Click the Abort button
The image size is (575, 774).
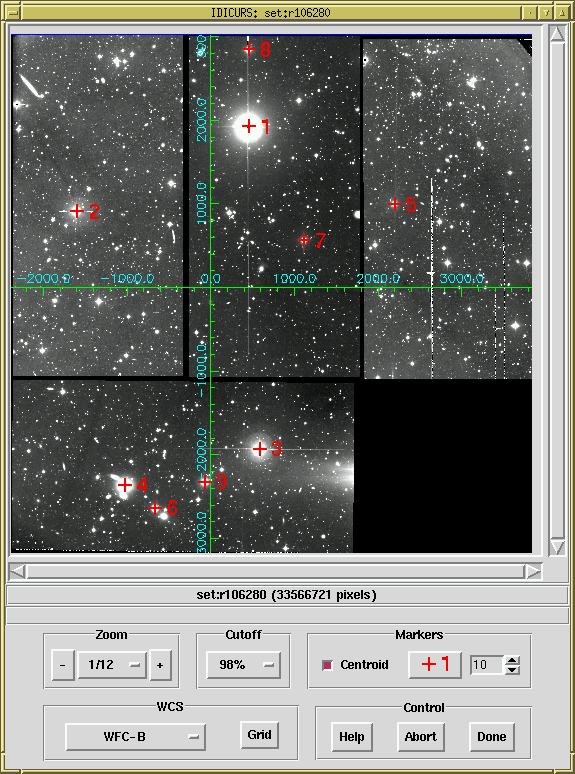click(x=421, y=737)
